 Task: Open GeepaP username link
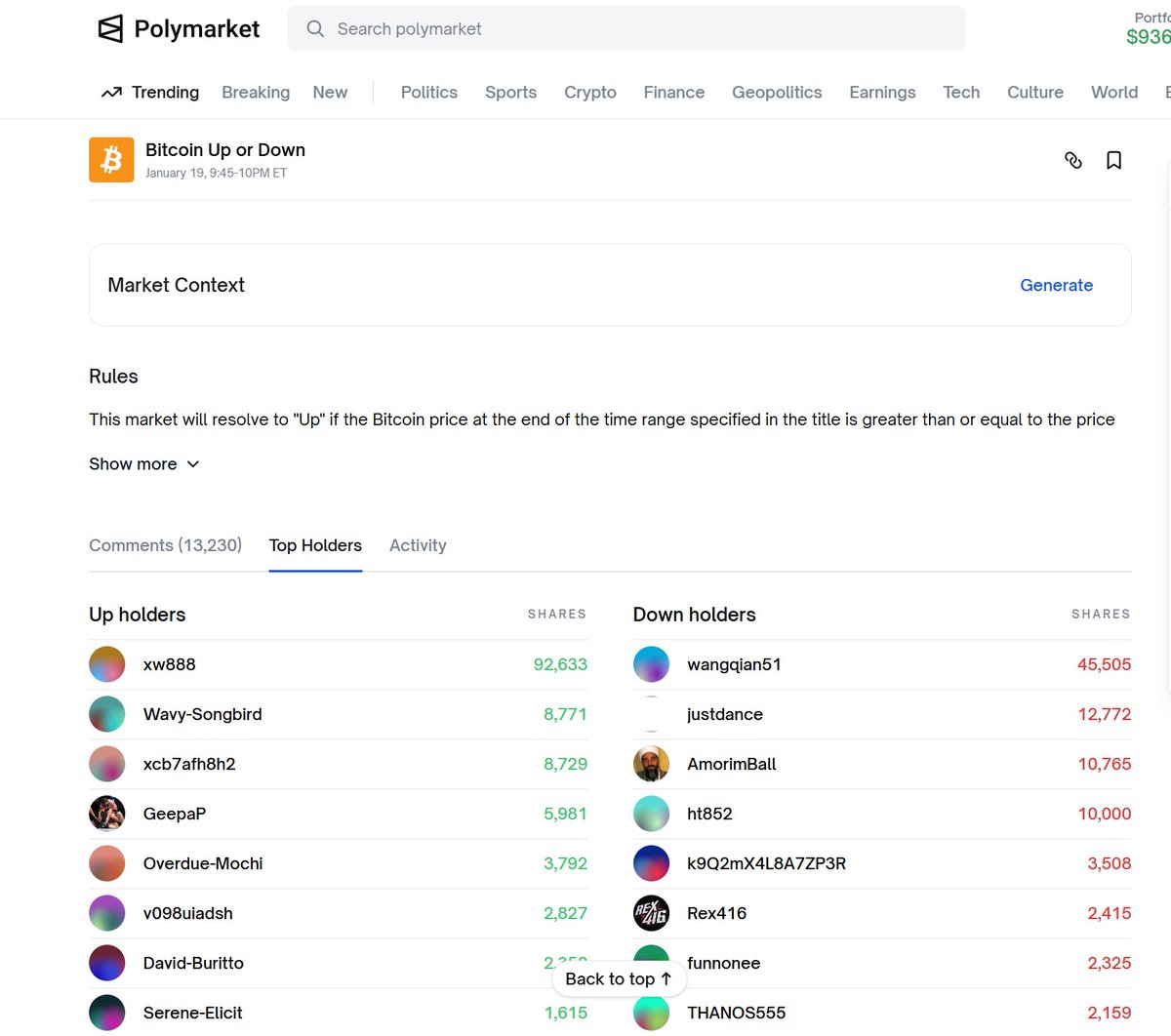pos(175,814)
